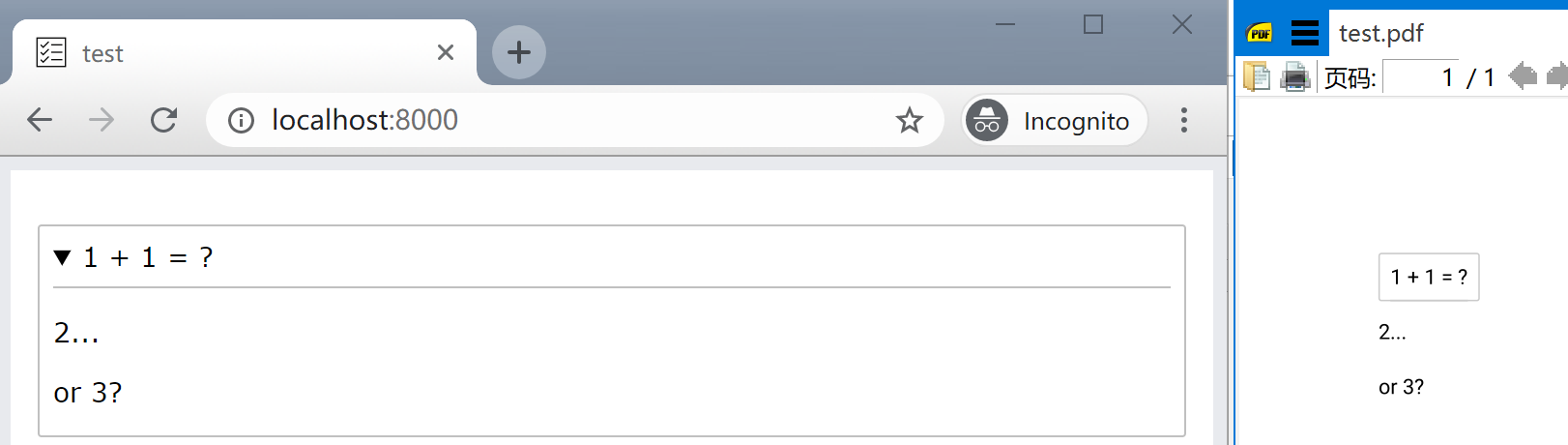This screenshot has height=445, width=1568.
Task: Click the browser Forward arrow
Action: point(102,120)
